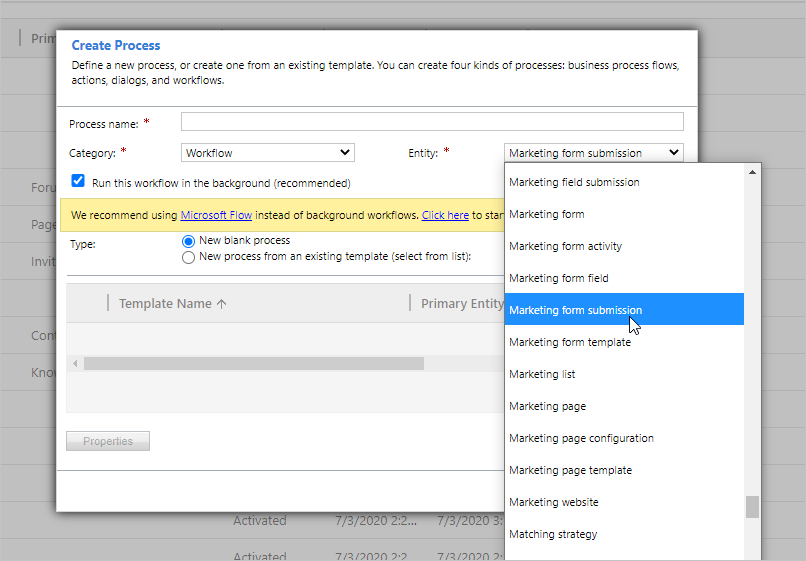Click the Properties button
The height and width of the screenshot is (561, 806).
(x=108, y=441)
